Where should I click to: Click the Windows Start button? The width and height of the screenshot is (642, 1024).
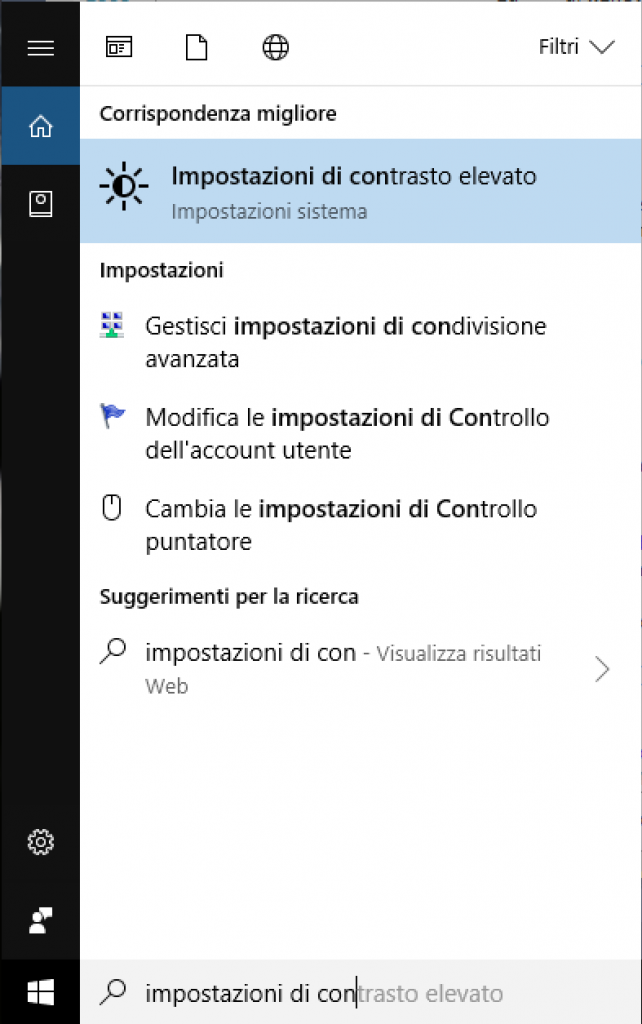tap(40, 992)
